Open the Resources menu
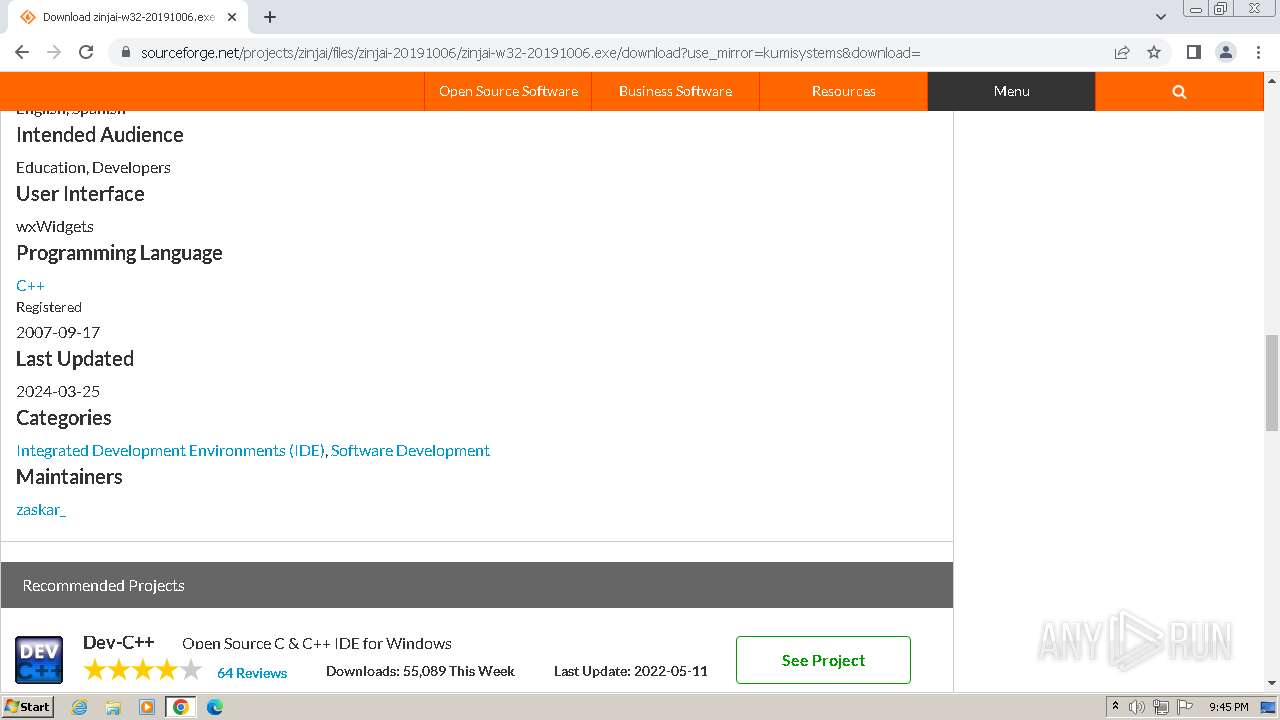The image size is (1280, 720). [843, 91]
